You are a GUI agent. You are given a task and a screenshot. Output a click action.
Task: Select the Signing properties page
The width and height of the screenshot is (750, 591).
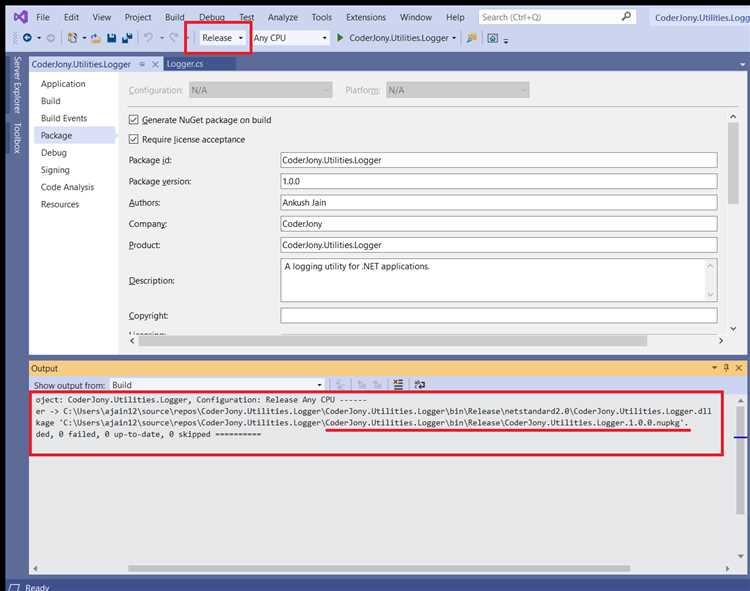(x=55, y=170)
